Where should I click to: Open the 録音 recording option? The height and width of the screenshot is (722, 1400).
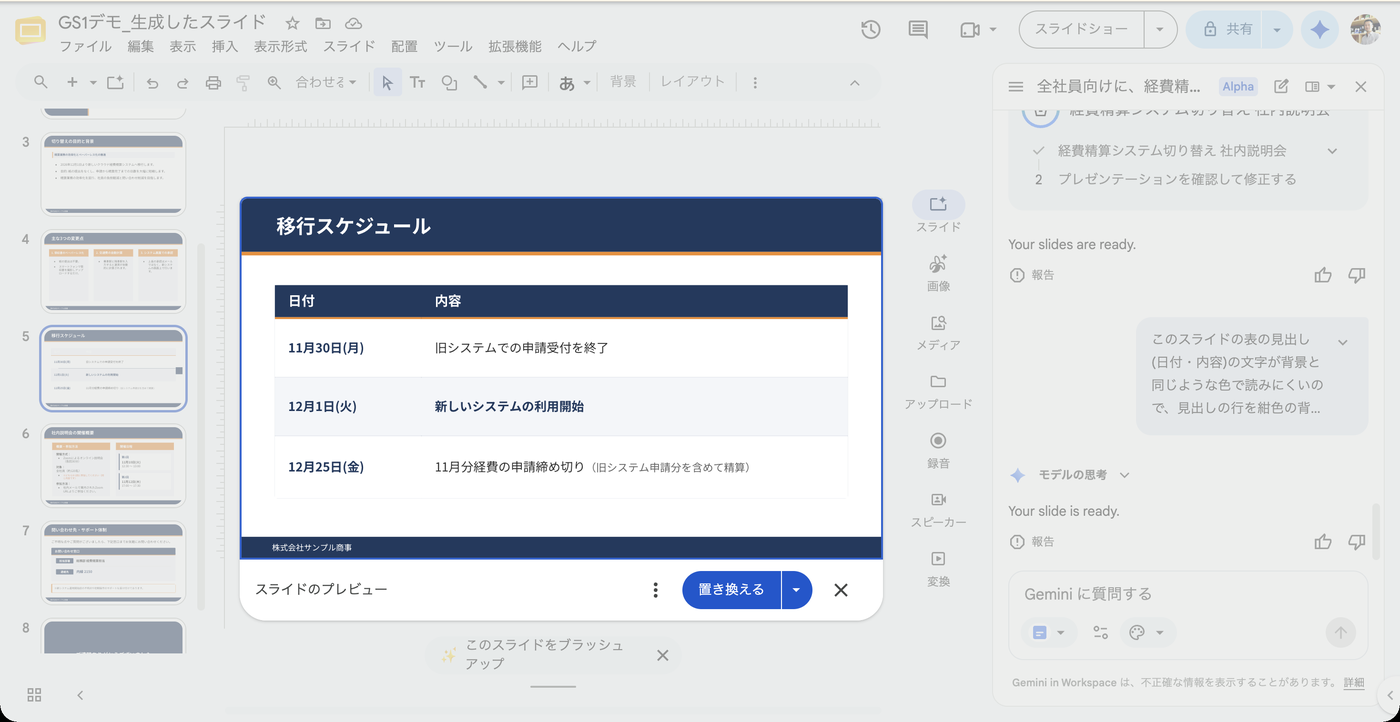point(938,449)
